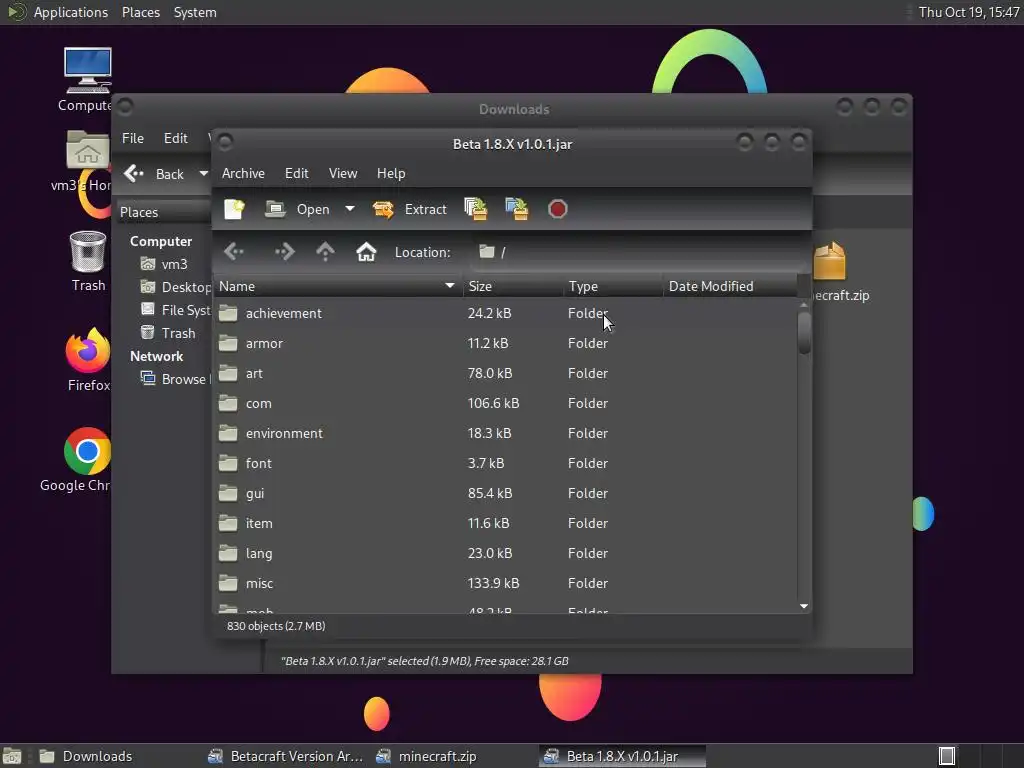
Task: Open the Edit menu in archive manager
Action: [296, 173]
